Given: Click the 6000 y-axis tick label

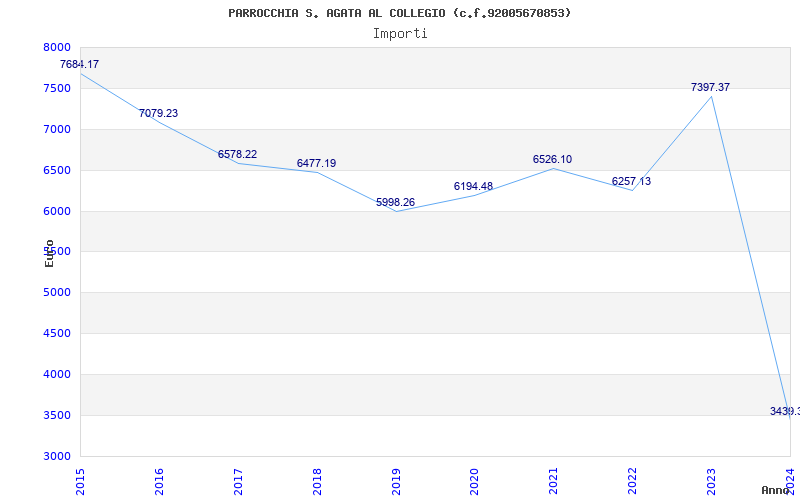Looking at the screenshot, I should pos(57,211).
